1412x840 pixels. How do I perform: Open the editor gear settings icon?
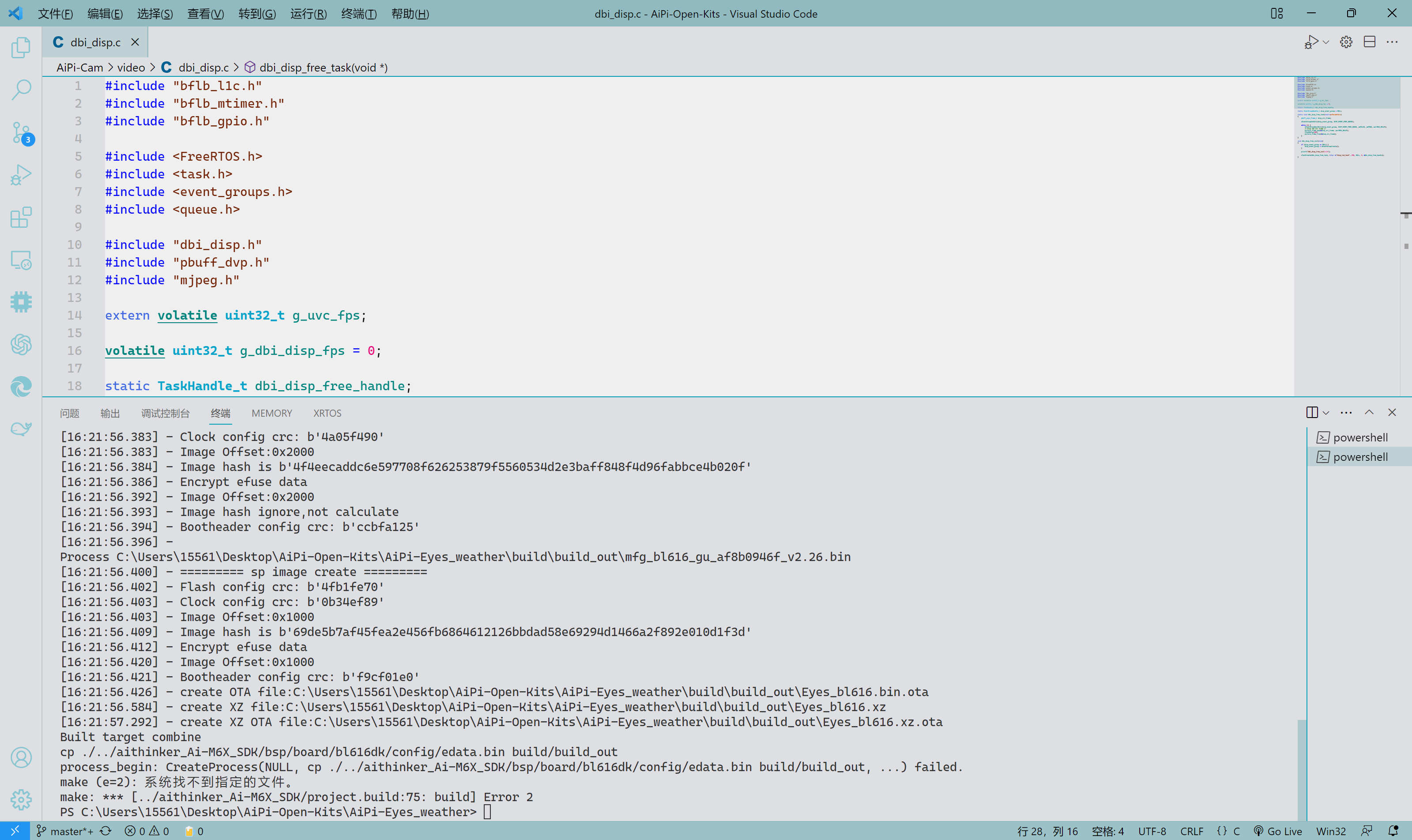coord(1346,42)
